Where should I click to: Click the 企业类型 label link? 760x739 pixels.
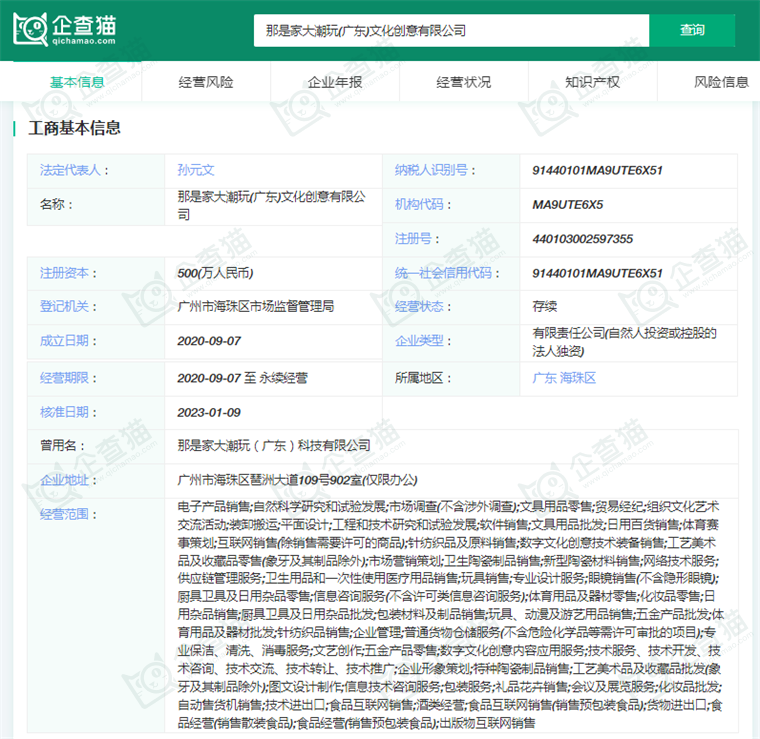(419, 341)
